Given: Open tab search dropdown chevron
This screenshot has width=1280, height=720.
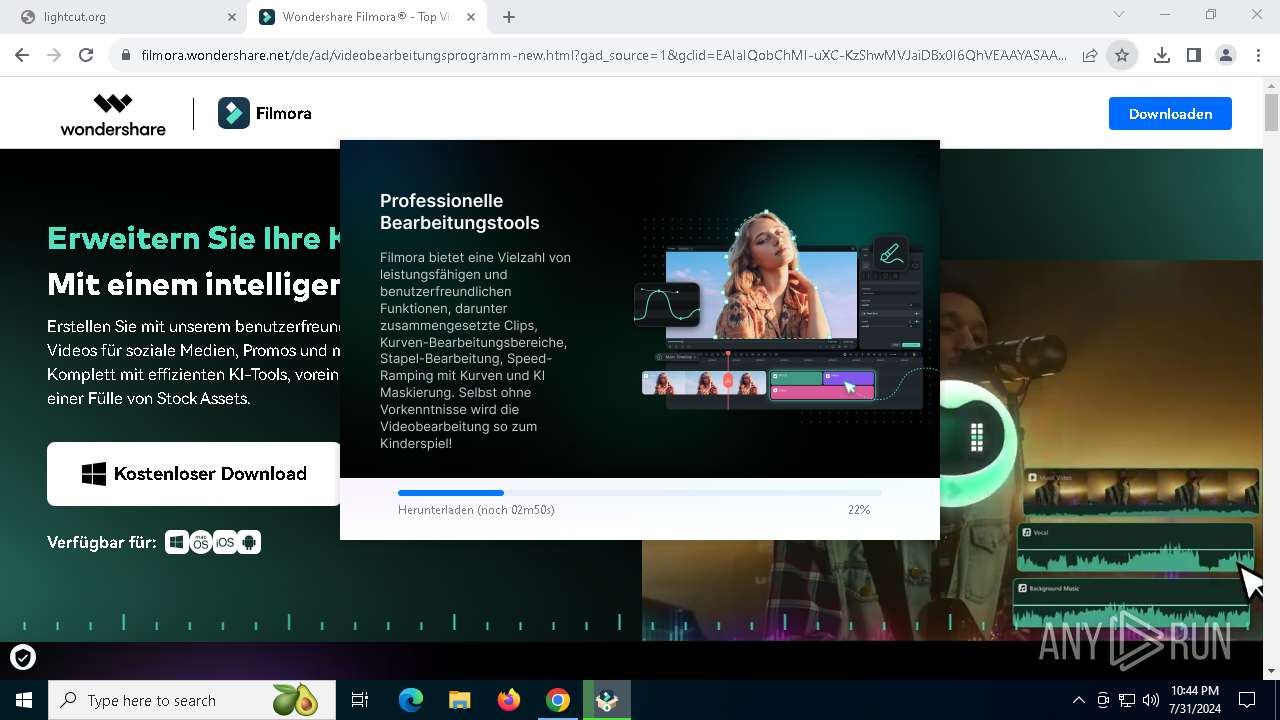Looking at the screenshot, I should point(1119,15).
